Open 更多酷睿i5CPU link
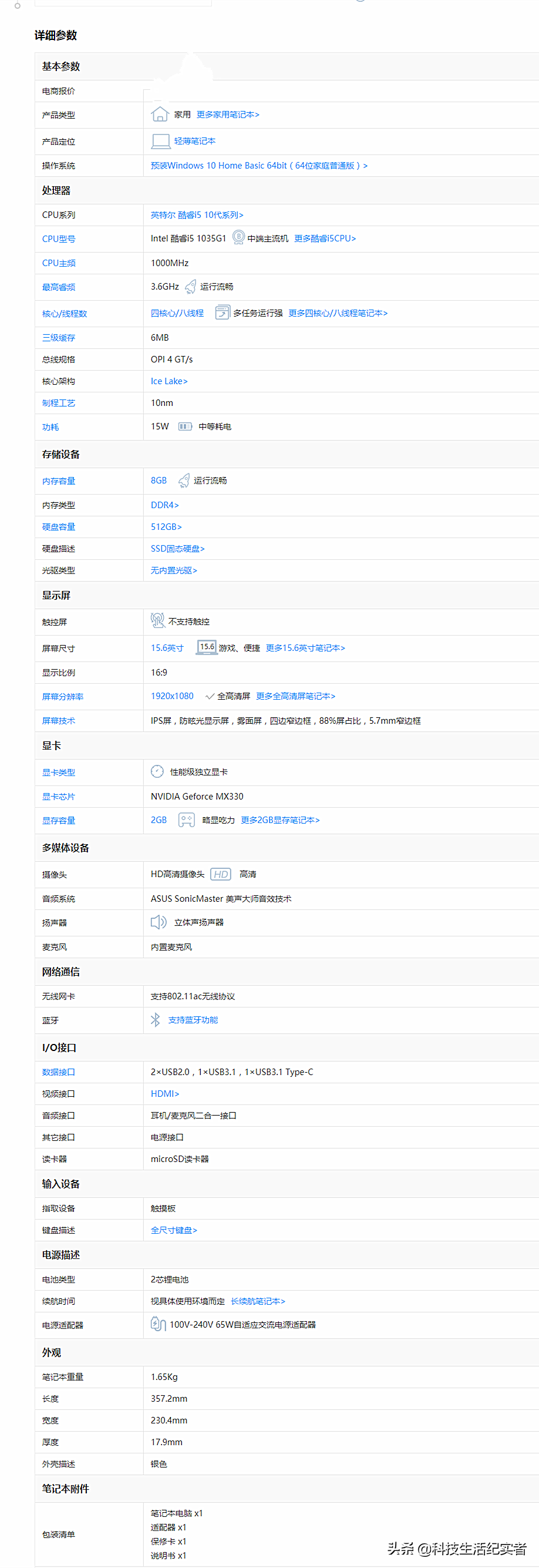 (x=325, y=239)
